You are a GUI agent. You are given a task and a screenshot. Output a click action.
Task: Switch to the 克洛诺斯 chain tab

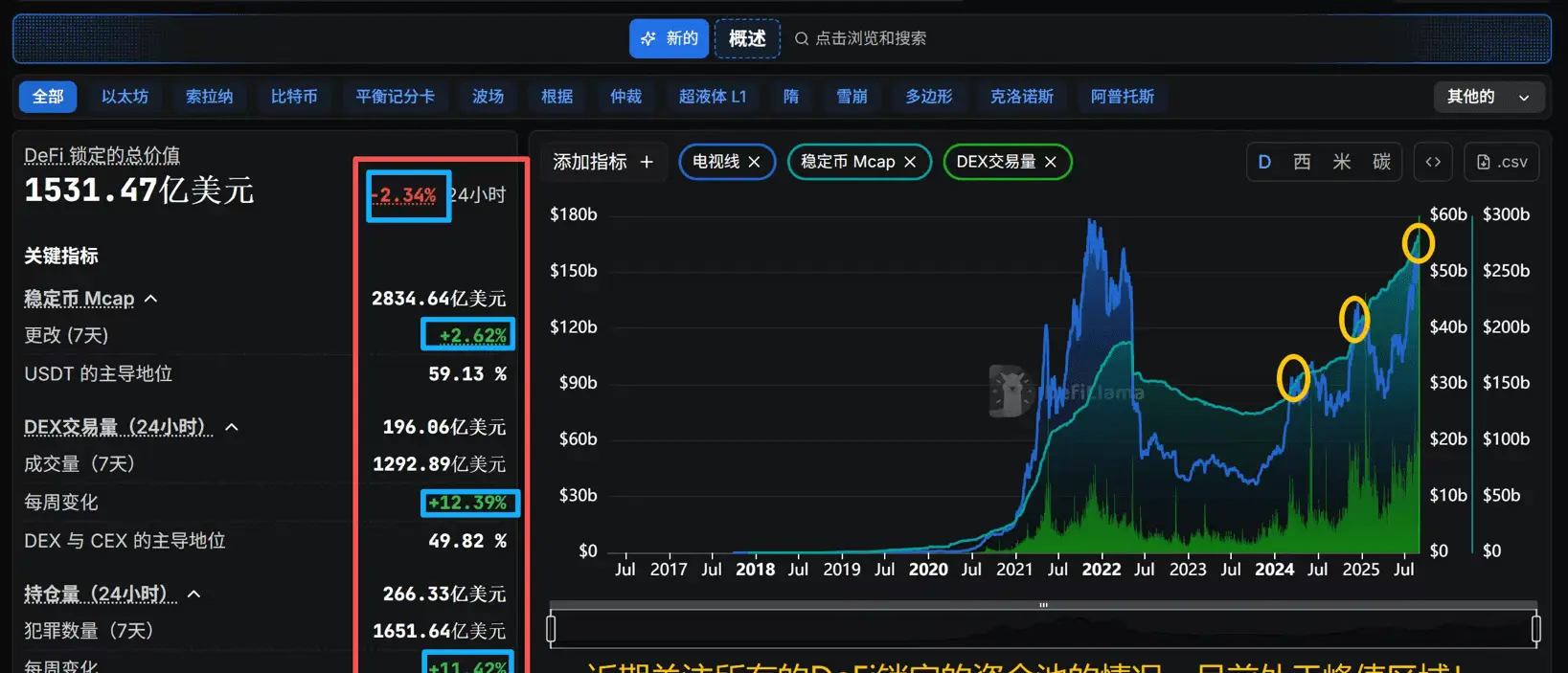click(x=1021, y=97)
